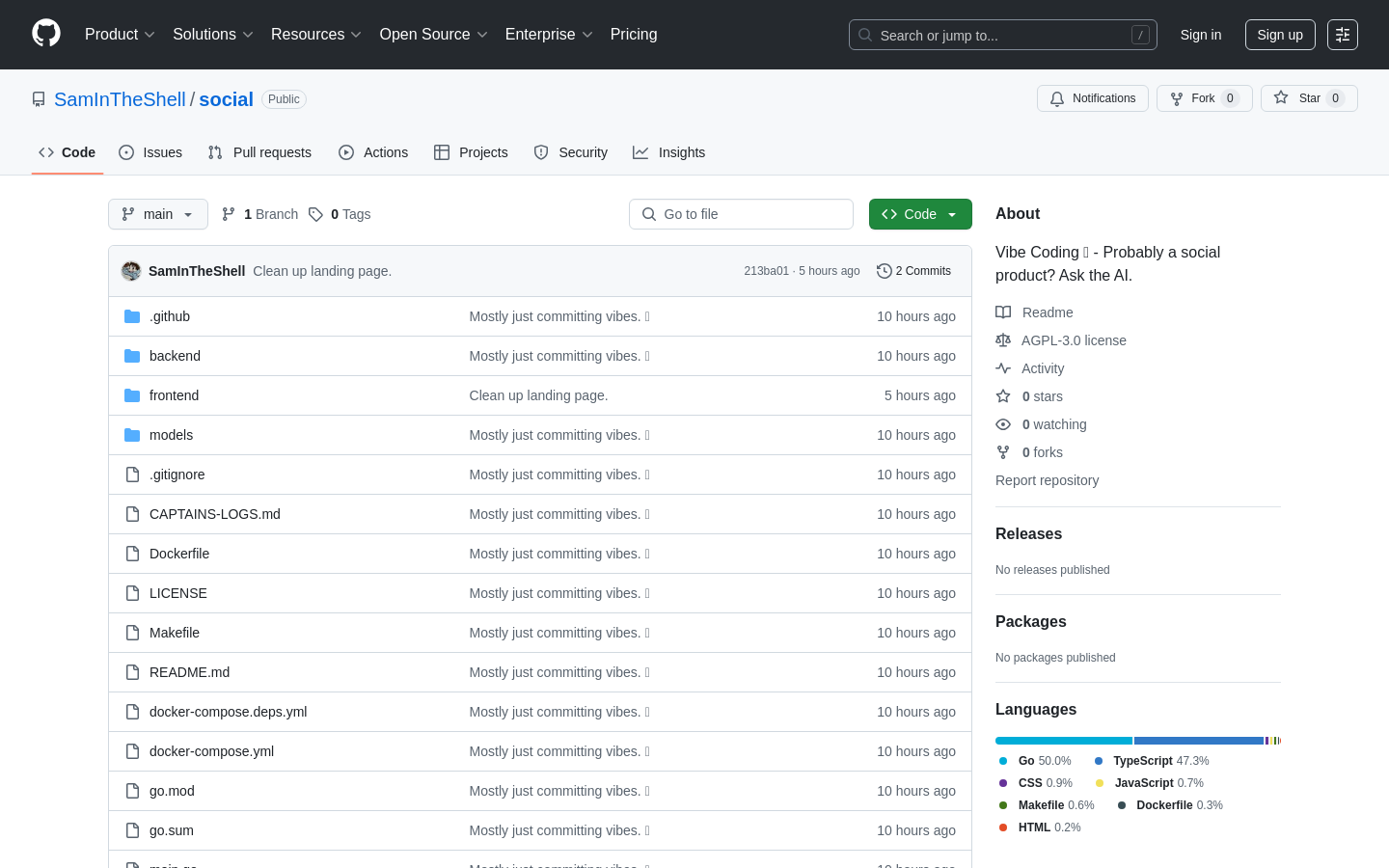
Task: Open the Releases section heading
Action: pyautogui.click(x=1028, y=534)
